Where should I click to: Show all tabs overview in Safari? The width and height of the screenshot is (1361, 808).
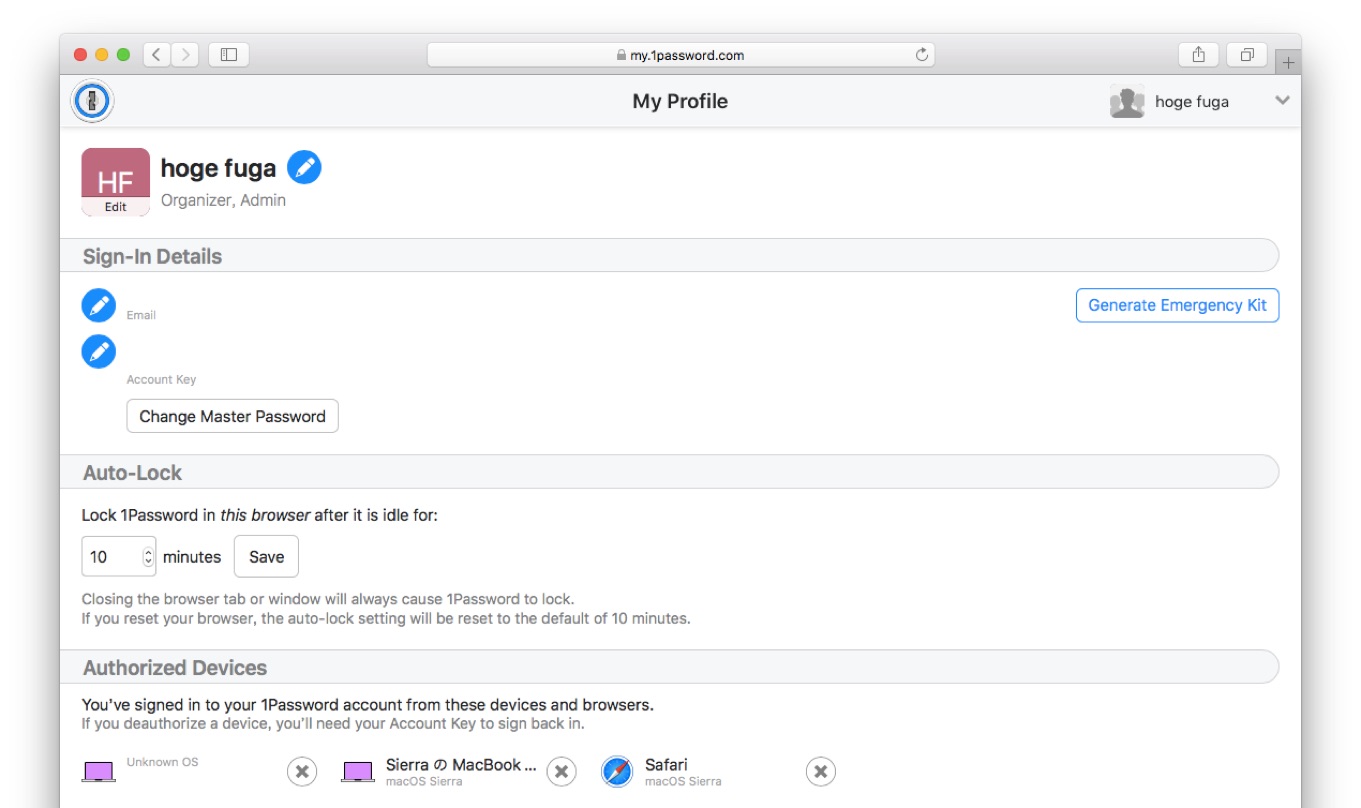point(1247,55)
